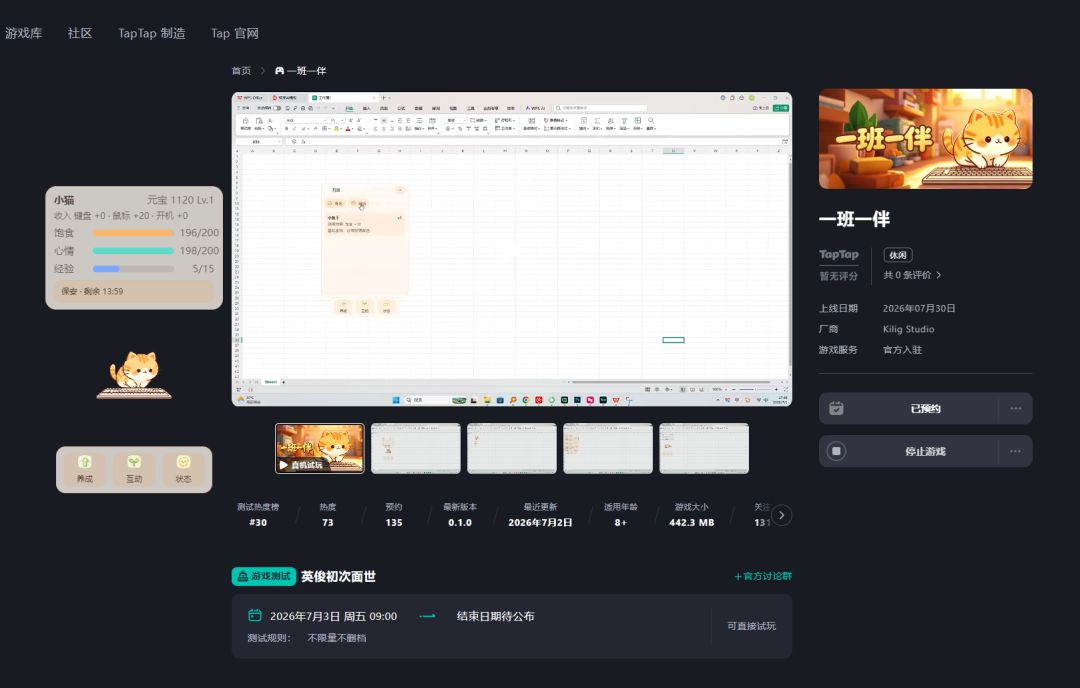Viewport: 1080px width, 688px height.
Task: Select the Sheet1 tab in the preview spreadsheet
Action: [271, 382]
